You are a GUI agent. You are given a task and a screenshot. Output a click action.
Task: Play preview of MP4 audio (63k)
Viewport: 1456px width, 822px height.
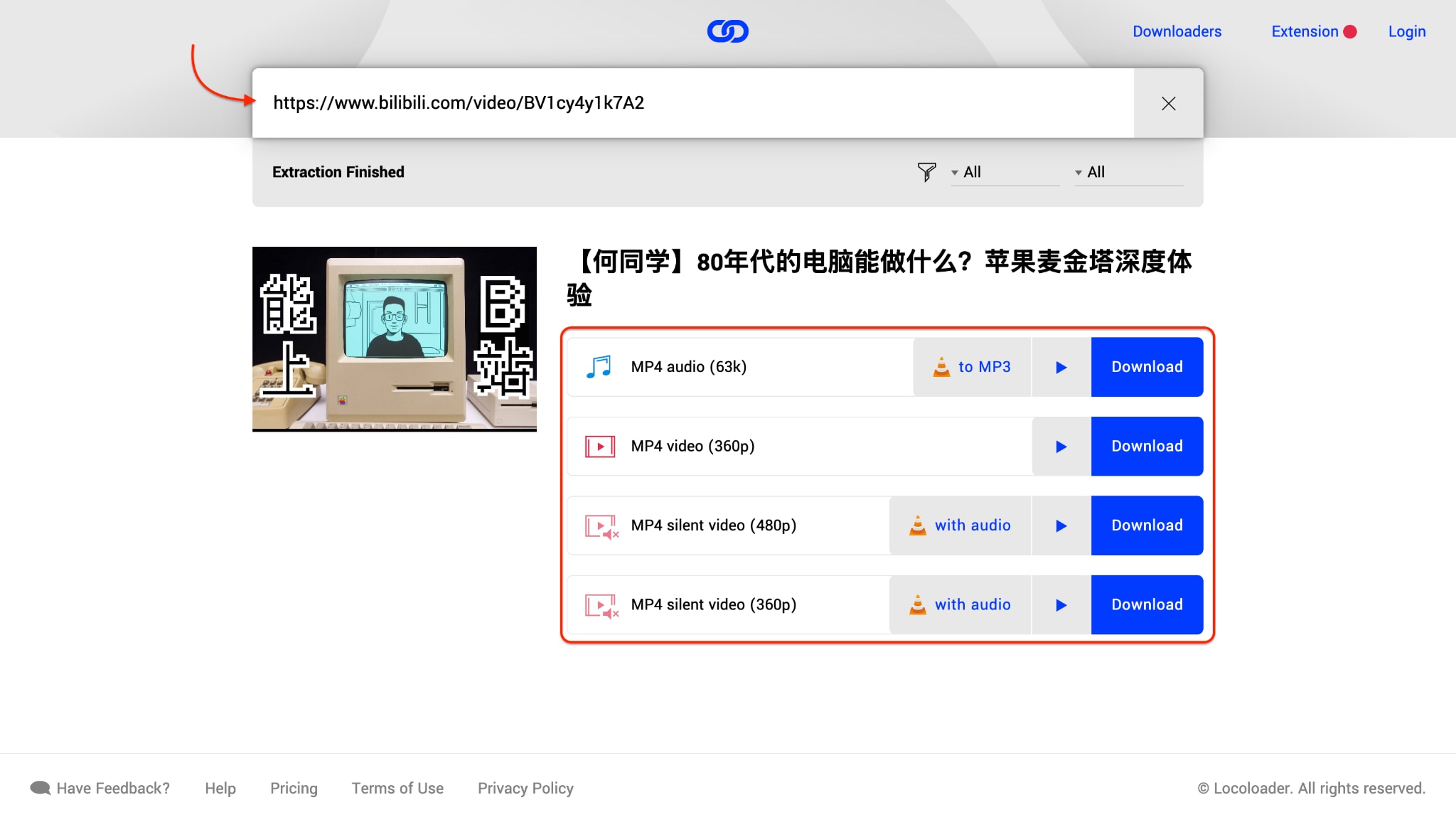[x=1061, y=367]
